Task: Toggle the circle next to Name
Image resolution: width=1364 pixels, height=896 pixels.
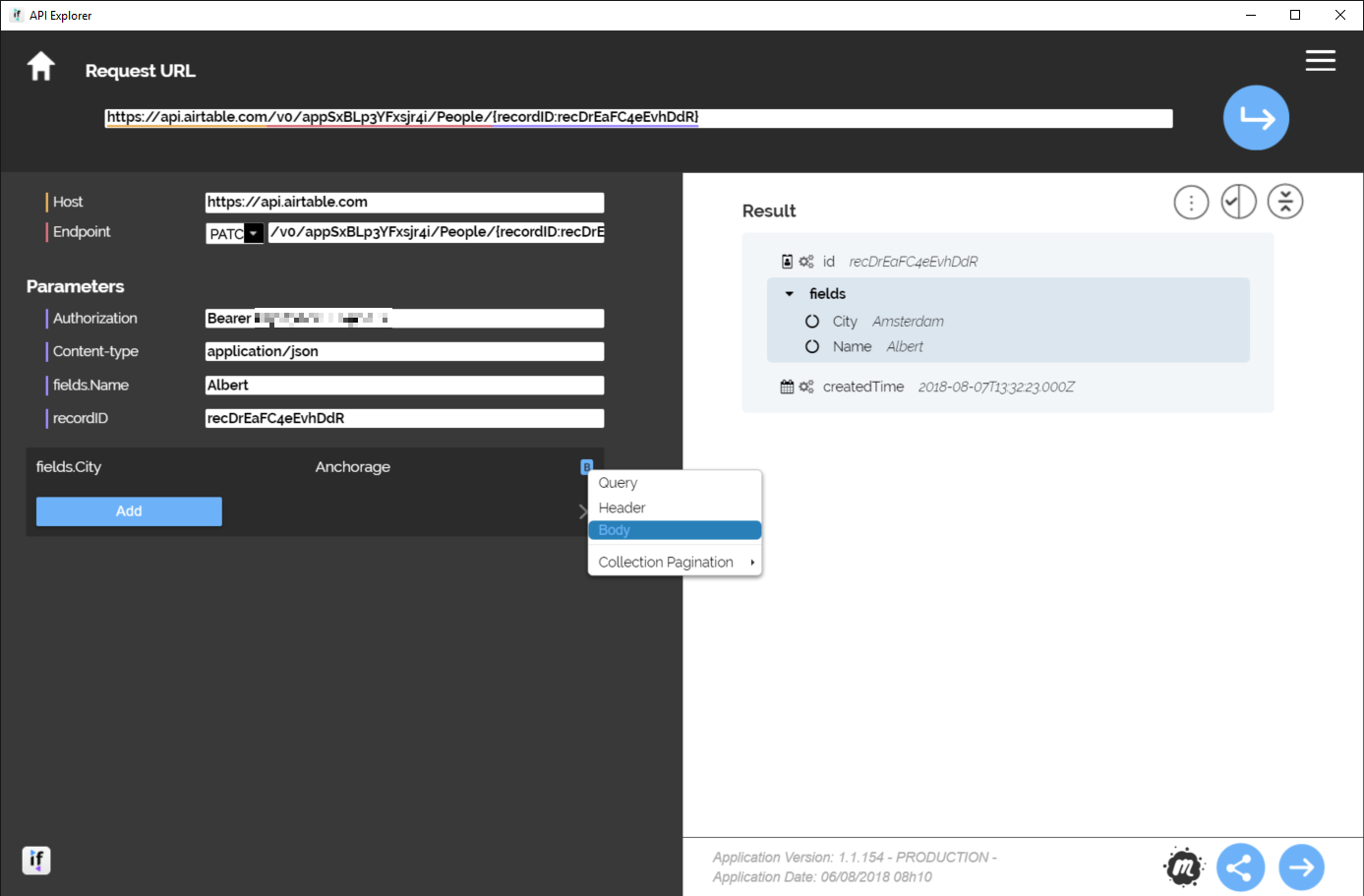Action: point(812,347)
